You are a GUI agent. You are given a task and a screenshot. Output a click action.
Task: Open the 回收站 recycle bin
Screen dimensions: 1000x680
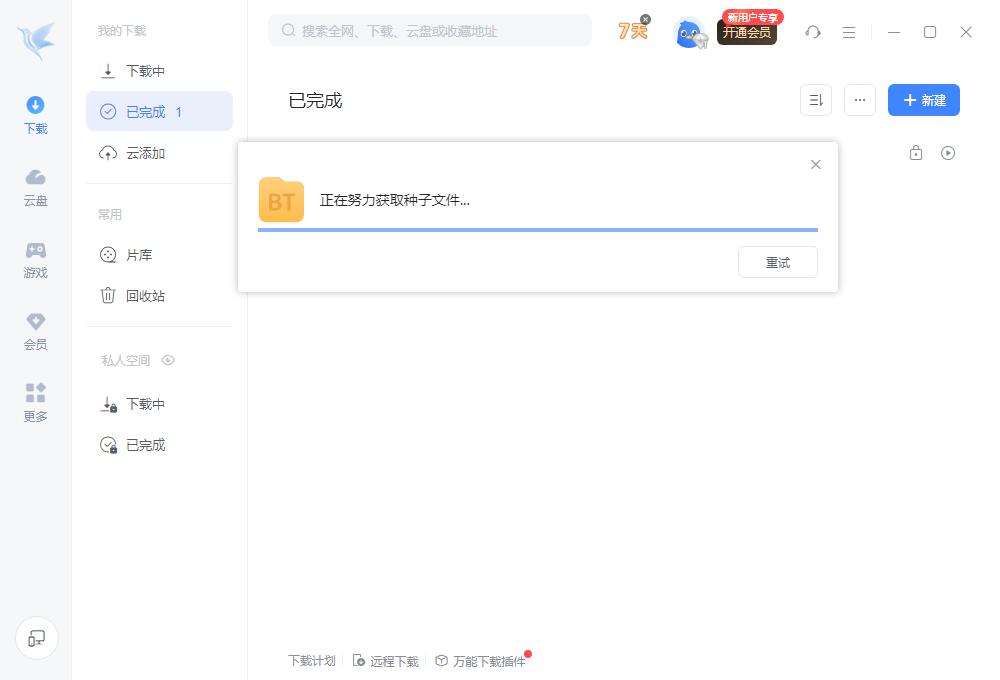[146, 295]
